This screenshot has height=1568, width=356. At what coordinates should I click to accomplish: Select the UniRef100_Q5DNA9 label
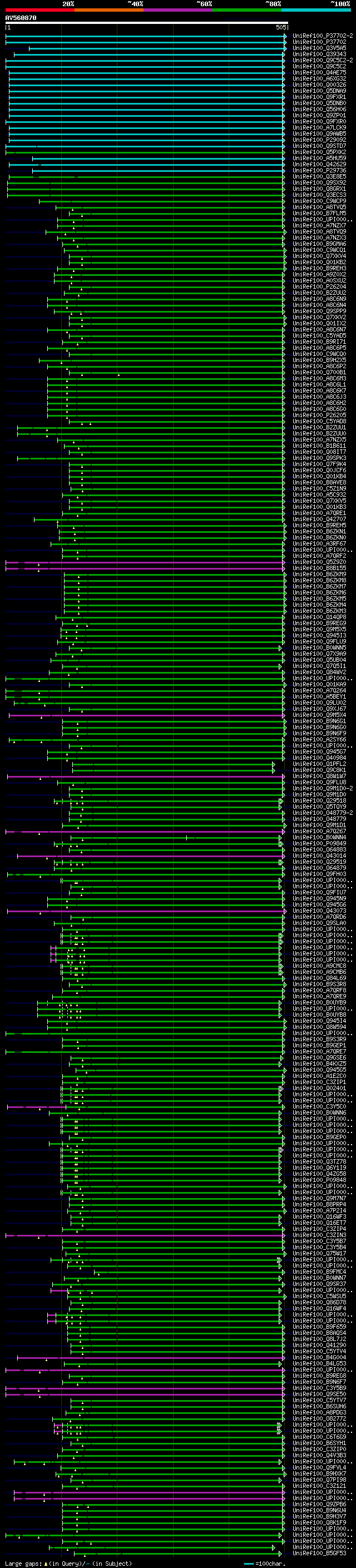[x=319, y=91]
